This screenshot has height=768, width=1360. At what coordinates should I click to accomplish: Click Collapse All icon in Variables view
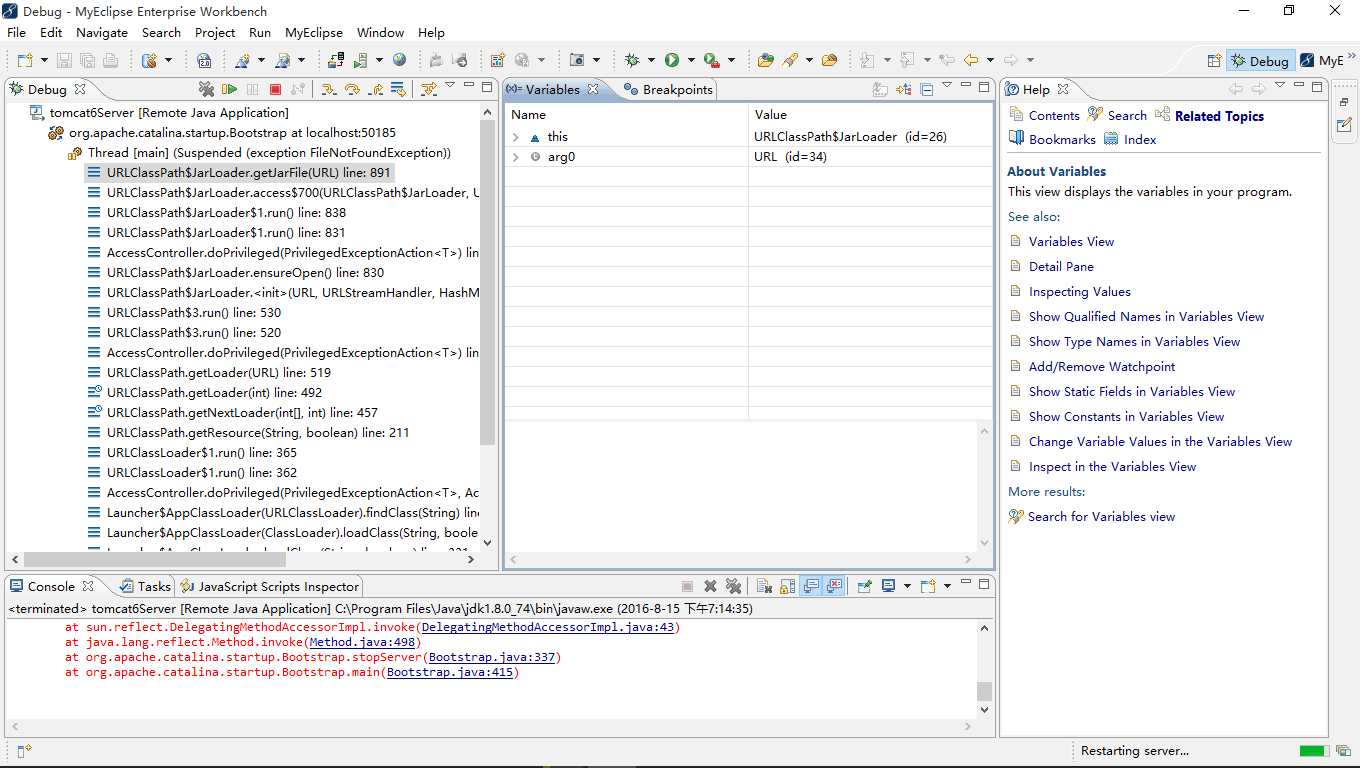[x=926, y=89]
